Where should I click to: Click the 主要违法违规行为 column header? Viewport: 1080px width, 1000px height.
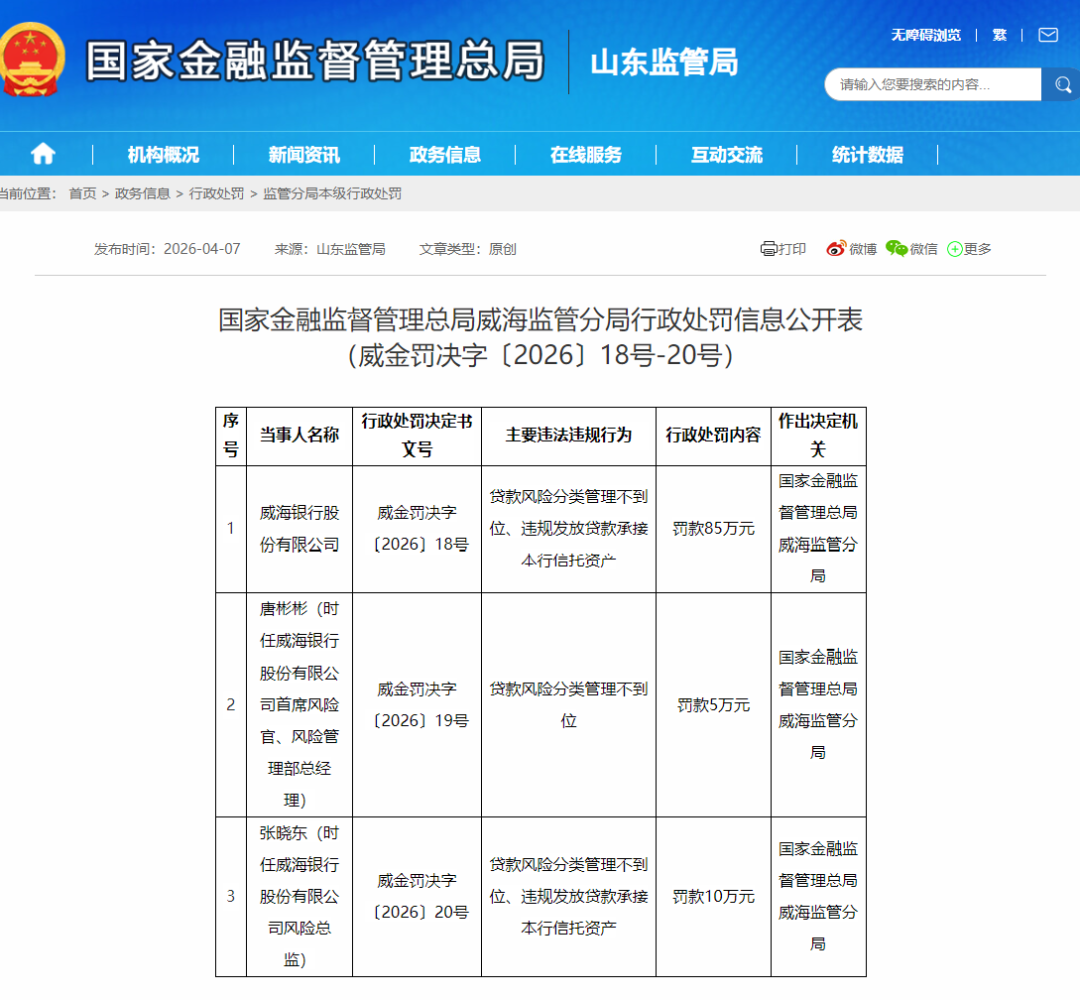coord(569,435)
